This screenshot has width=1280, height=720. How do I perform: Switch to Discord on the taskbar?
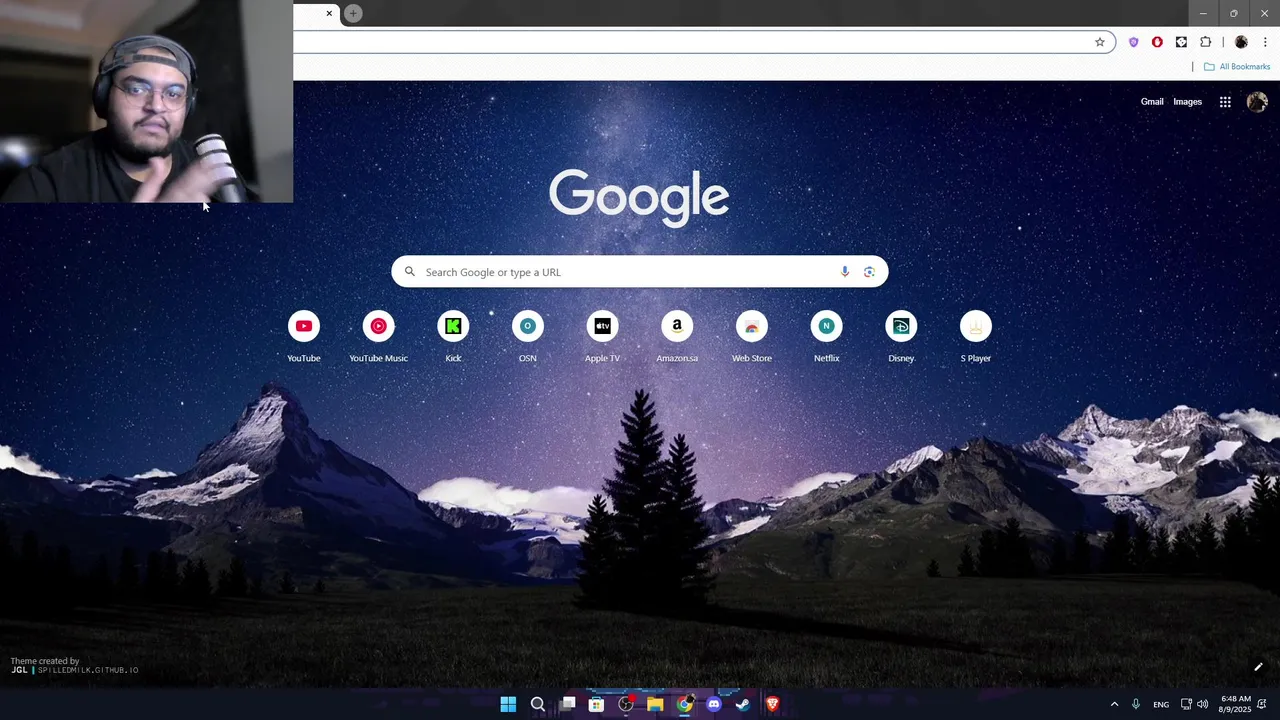tap(713, 704)
